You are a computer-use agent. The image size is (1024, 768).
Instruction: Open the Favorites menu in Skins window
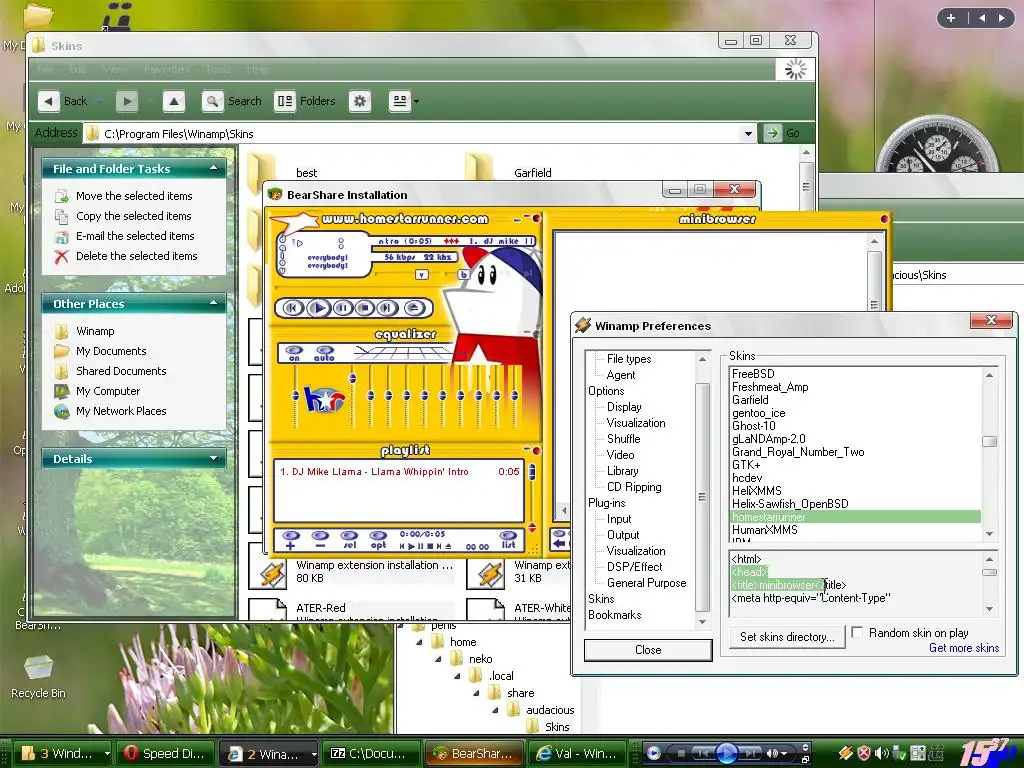coord(167,69)
